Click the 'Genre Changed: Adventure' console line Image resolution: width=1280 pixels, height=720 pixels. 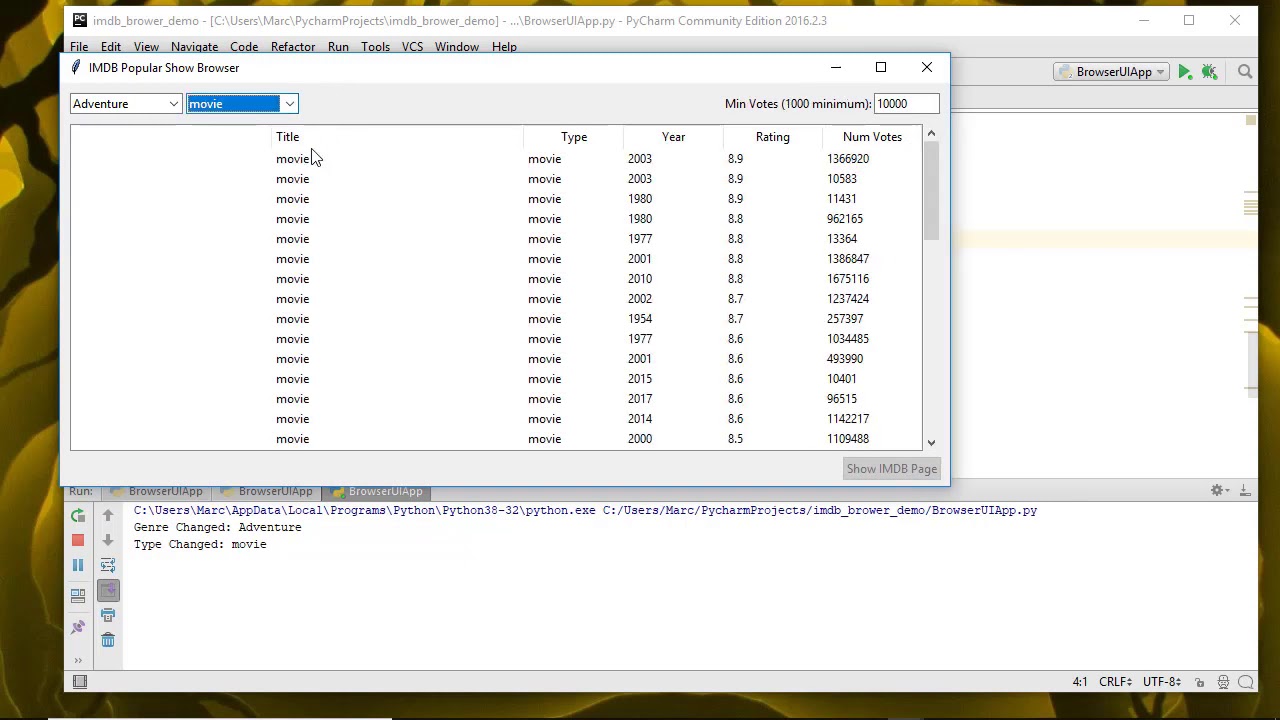(x=218, y=528)
